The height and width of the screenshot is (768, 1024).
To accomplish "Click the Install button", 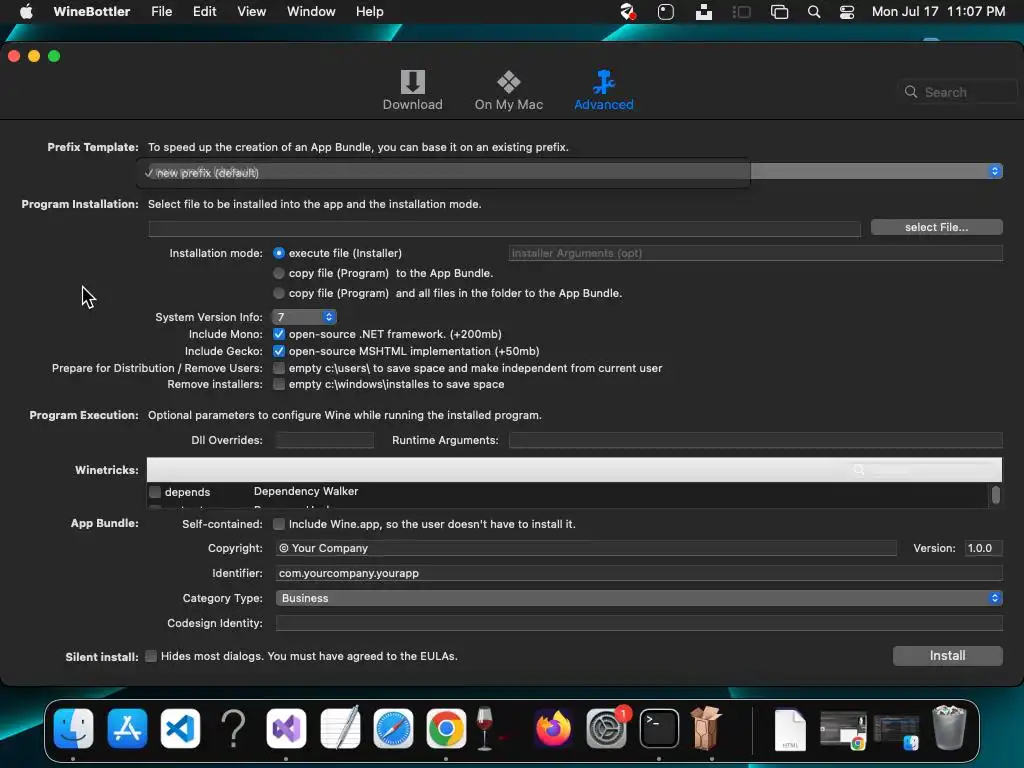I will click(947, 656).
